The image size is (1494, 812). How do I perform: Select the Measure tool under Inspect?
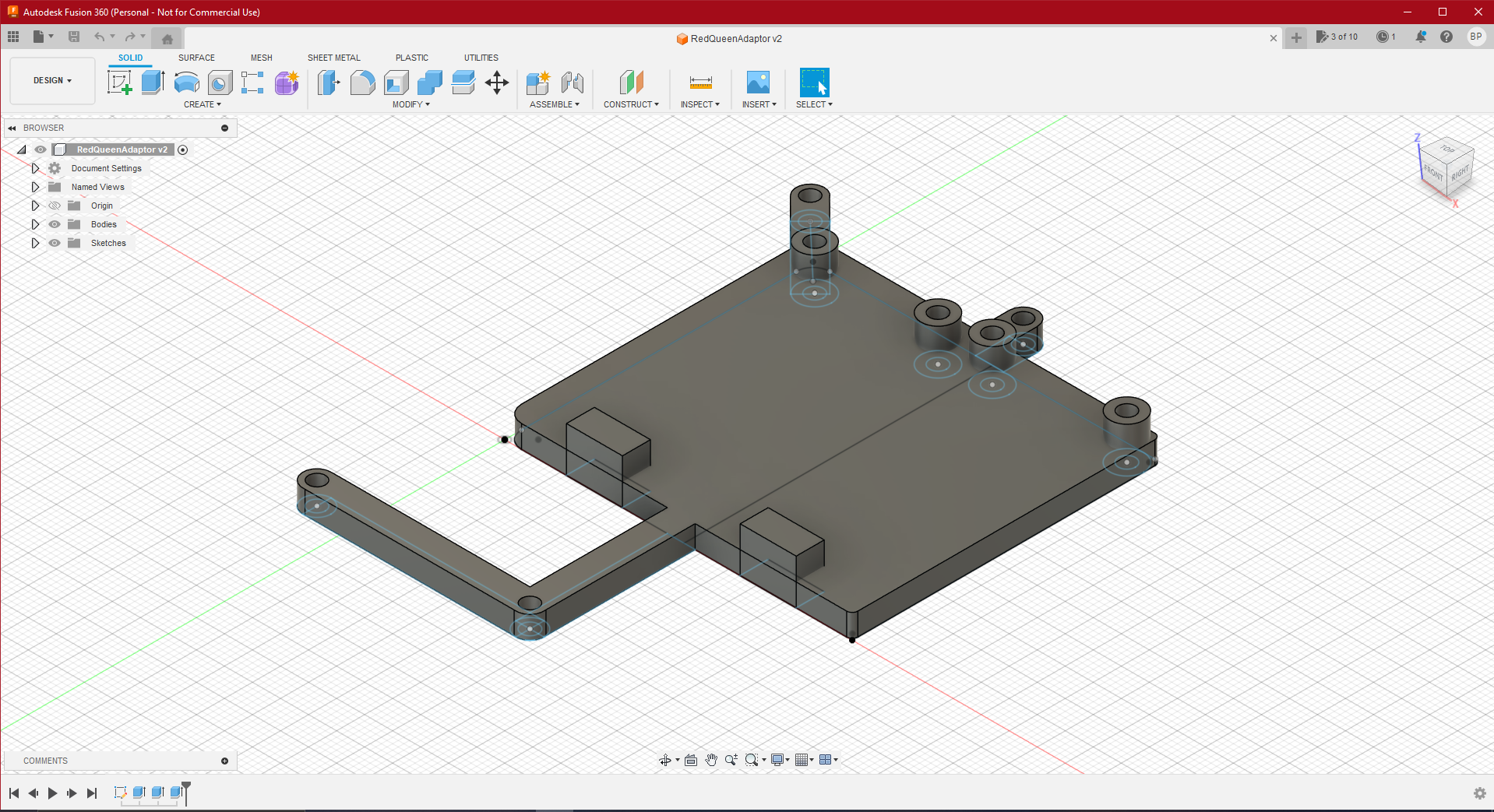coord(700,83)
